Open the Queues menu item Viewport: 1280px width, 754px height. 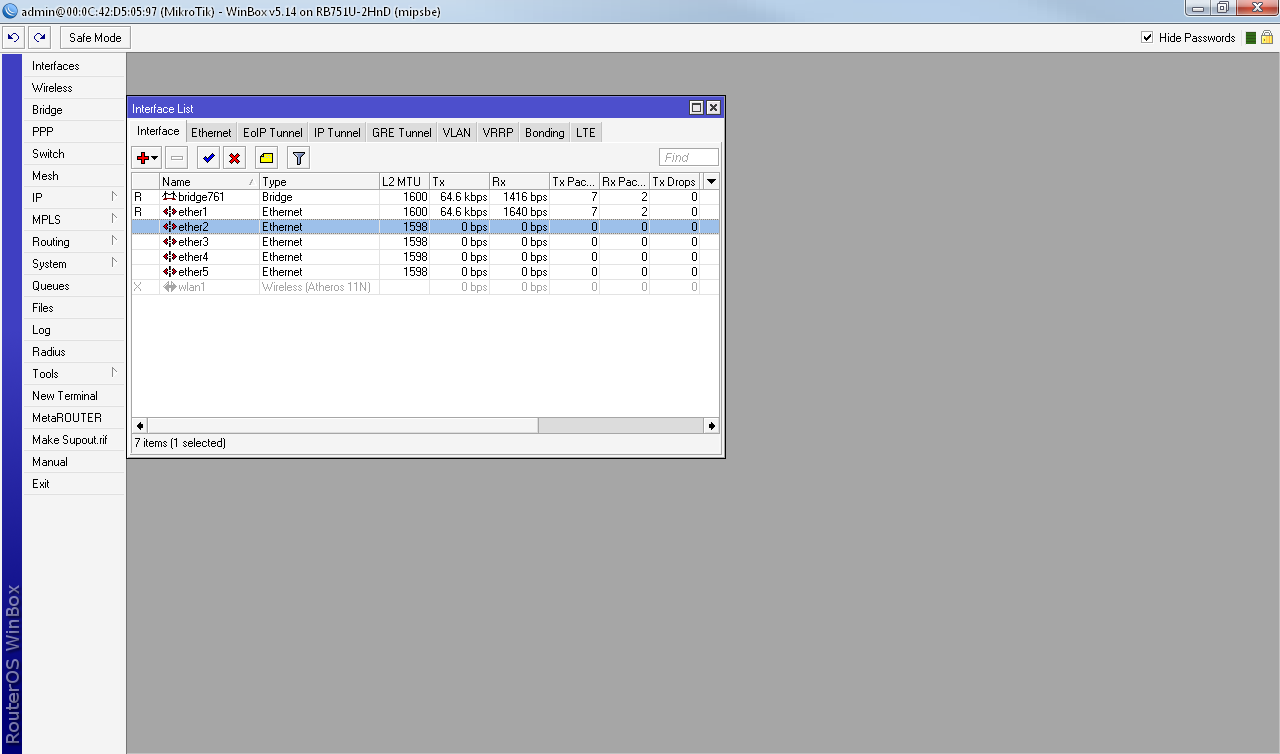74,286
